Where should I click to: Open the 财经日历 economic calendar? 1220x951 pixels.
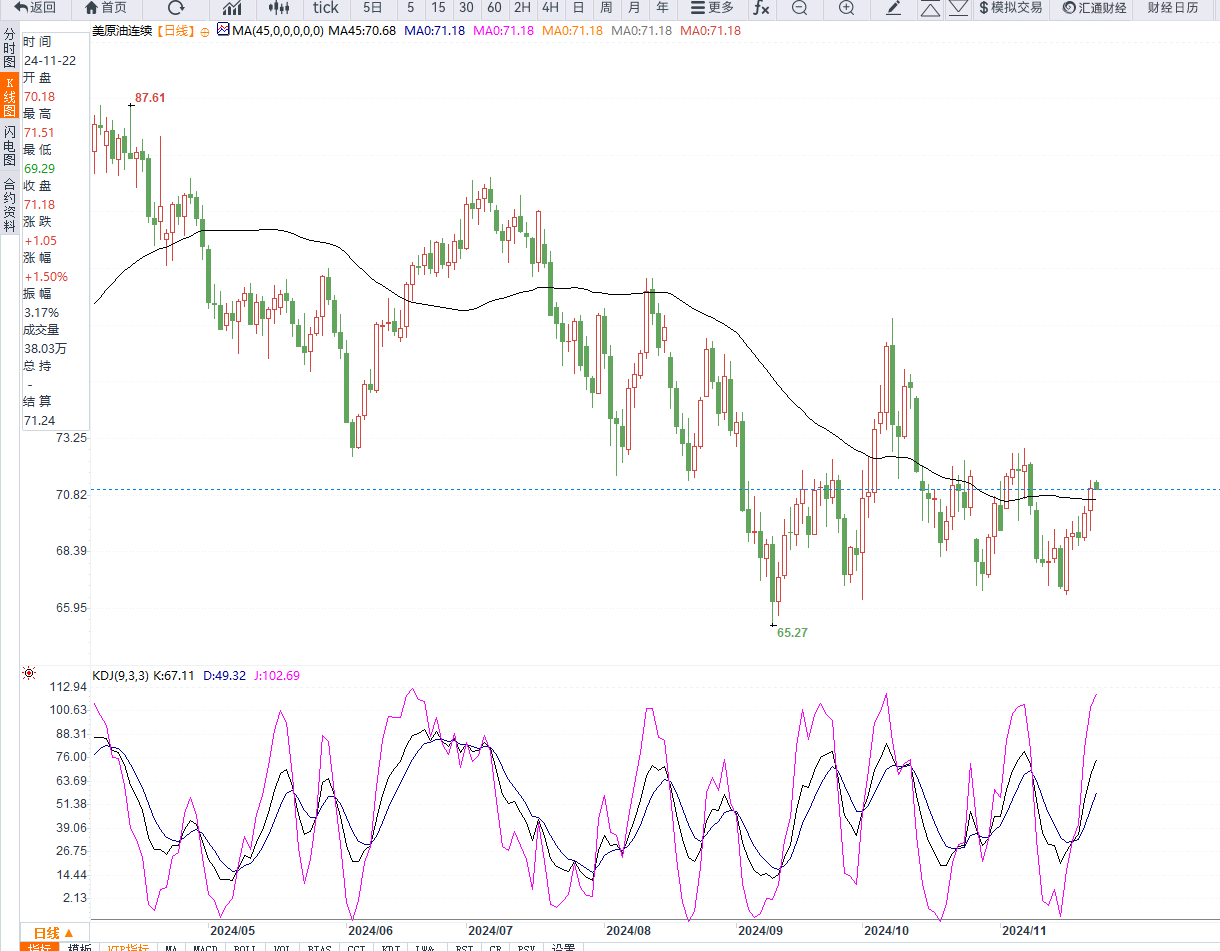[1173, 8]
